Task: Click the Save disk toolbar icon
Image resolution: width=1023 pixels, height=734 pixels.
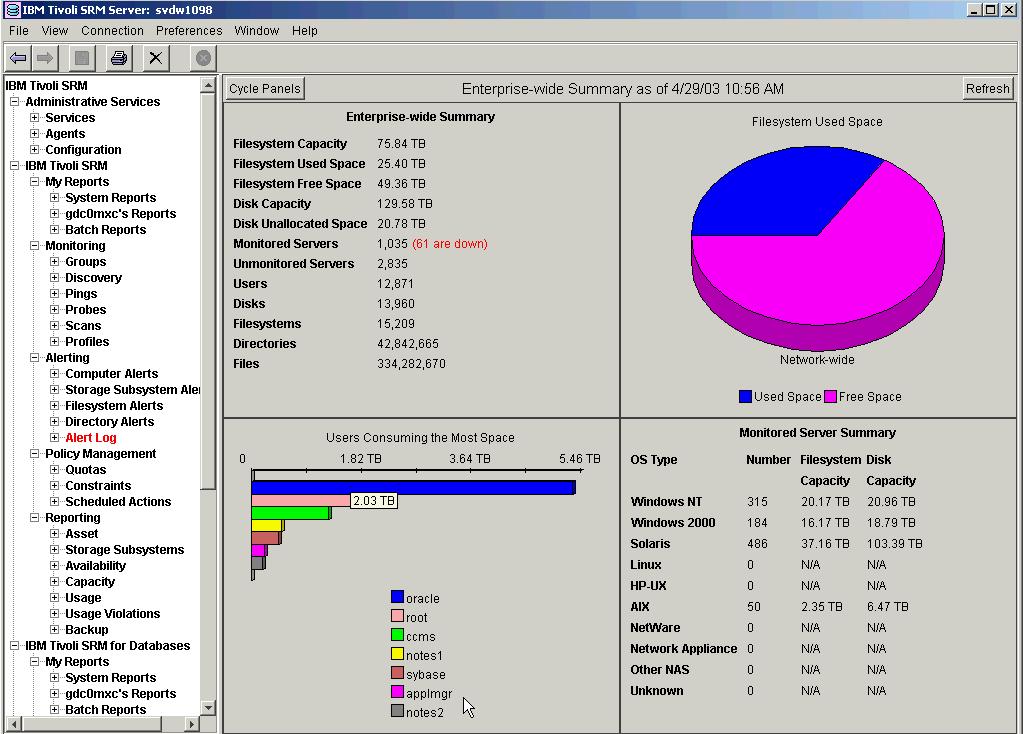Action: (82, 58)
